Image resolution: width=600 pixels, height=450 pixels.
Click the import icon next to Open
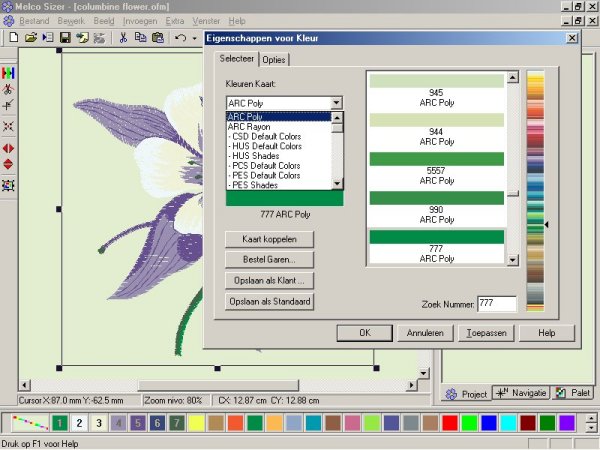(48, 38)
